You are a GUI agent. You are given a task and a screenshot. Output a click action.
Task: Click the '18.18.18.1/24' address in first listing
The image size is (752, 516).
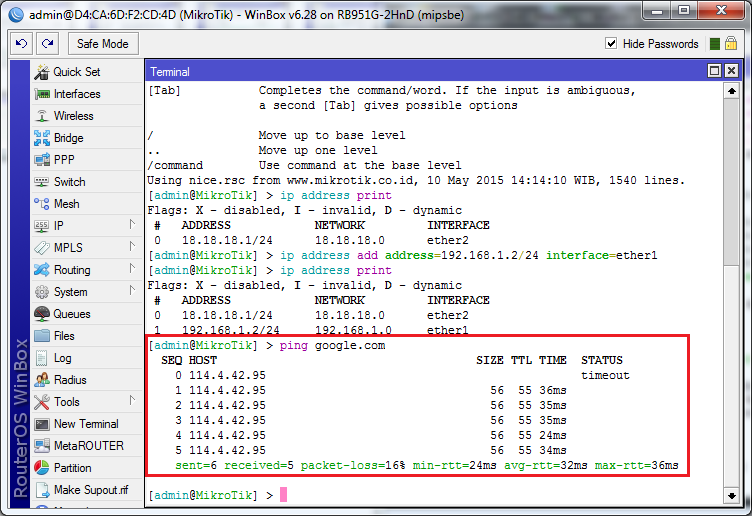[227, 240]
